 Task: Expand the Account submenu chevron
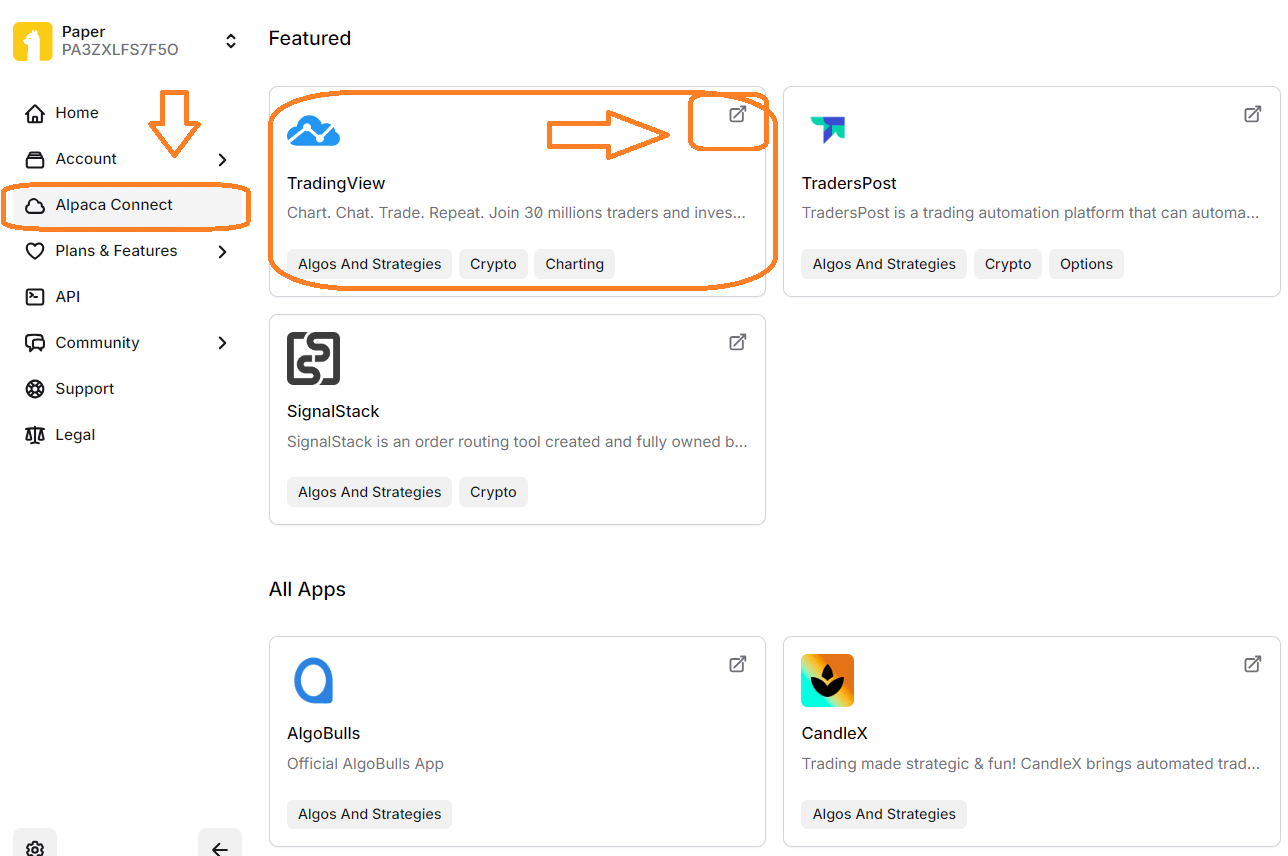(222, 159)
